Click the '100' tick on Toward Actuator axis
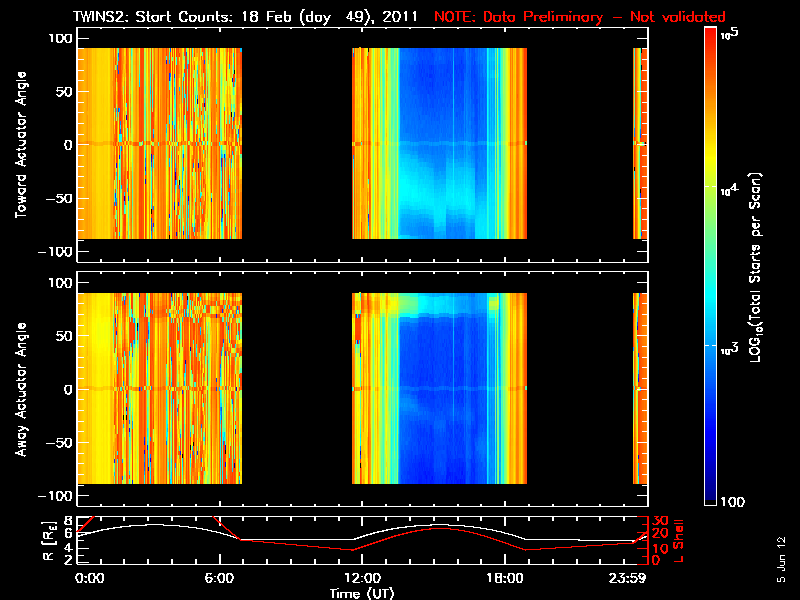This screenshot has height=600, width=800. point(60,38)
